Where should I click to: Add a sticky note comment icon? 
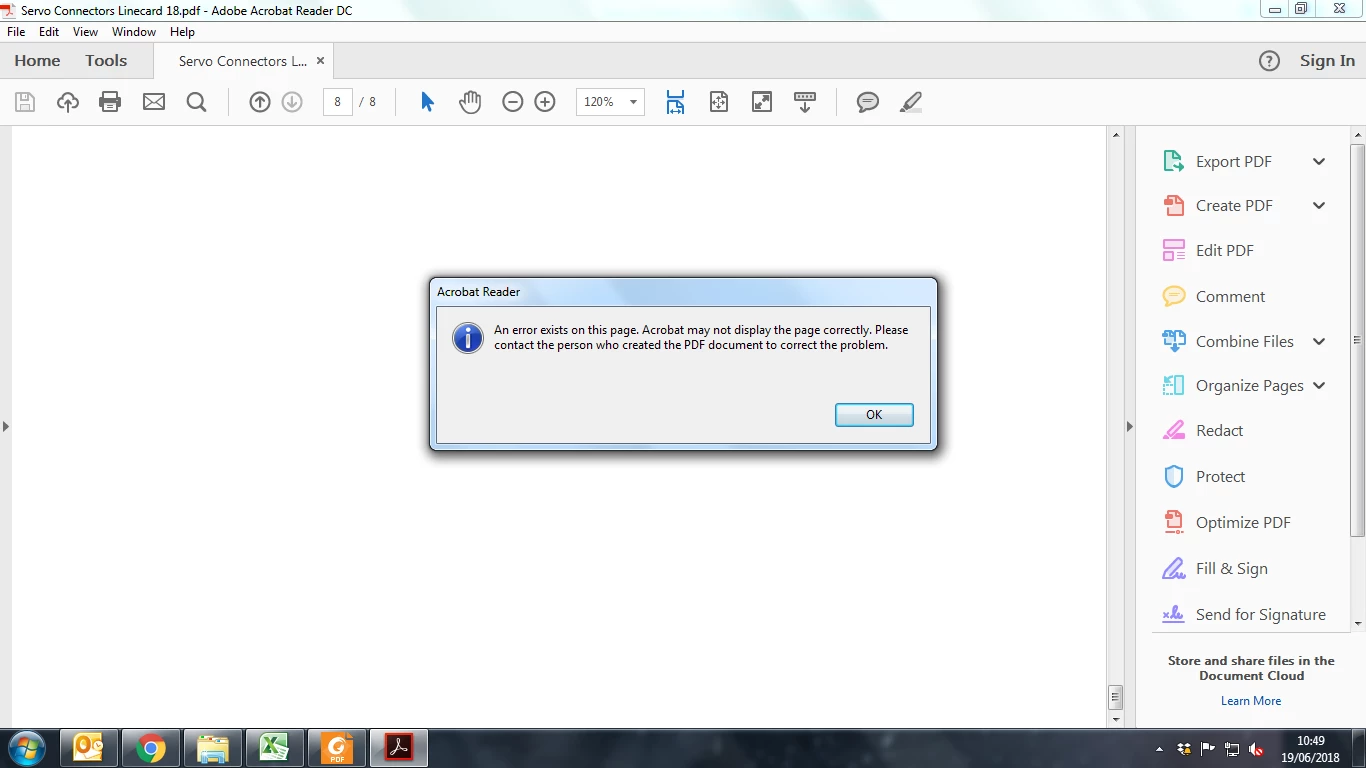(868, 102)
